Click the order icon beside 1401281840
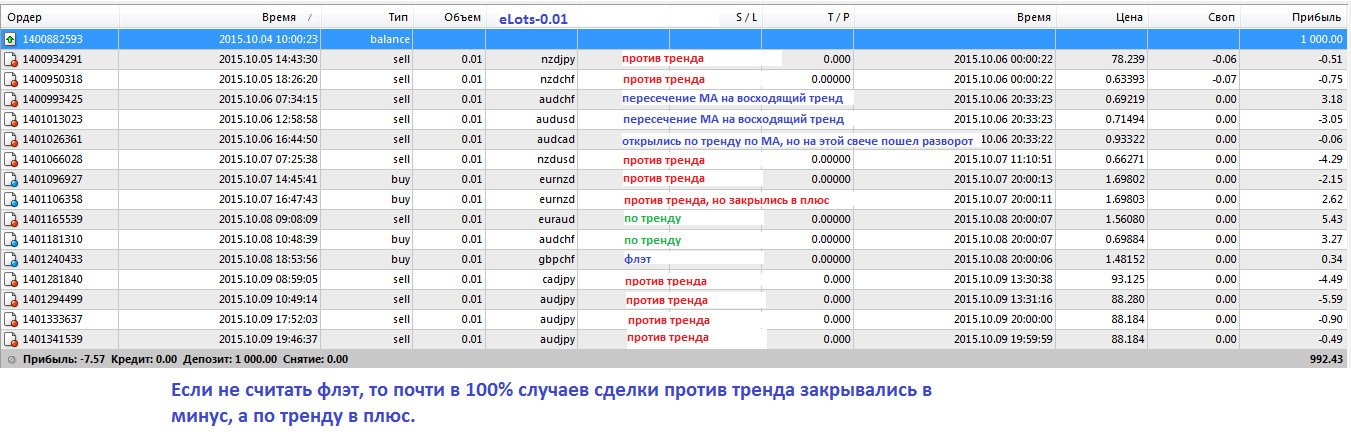This screenshot has height=447, width=1351. (x=10, y=279)
